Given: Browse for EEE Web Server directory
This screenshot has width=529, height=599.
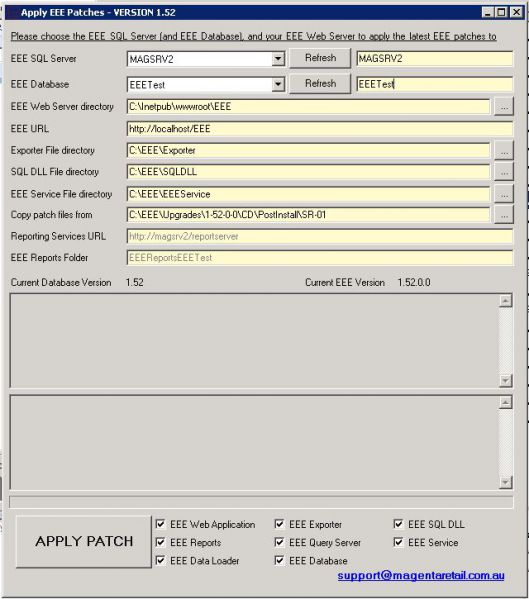Looking at the screenshot, I should click(x=504, y=107).
